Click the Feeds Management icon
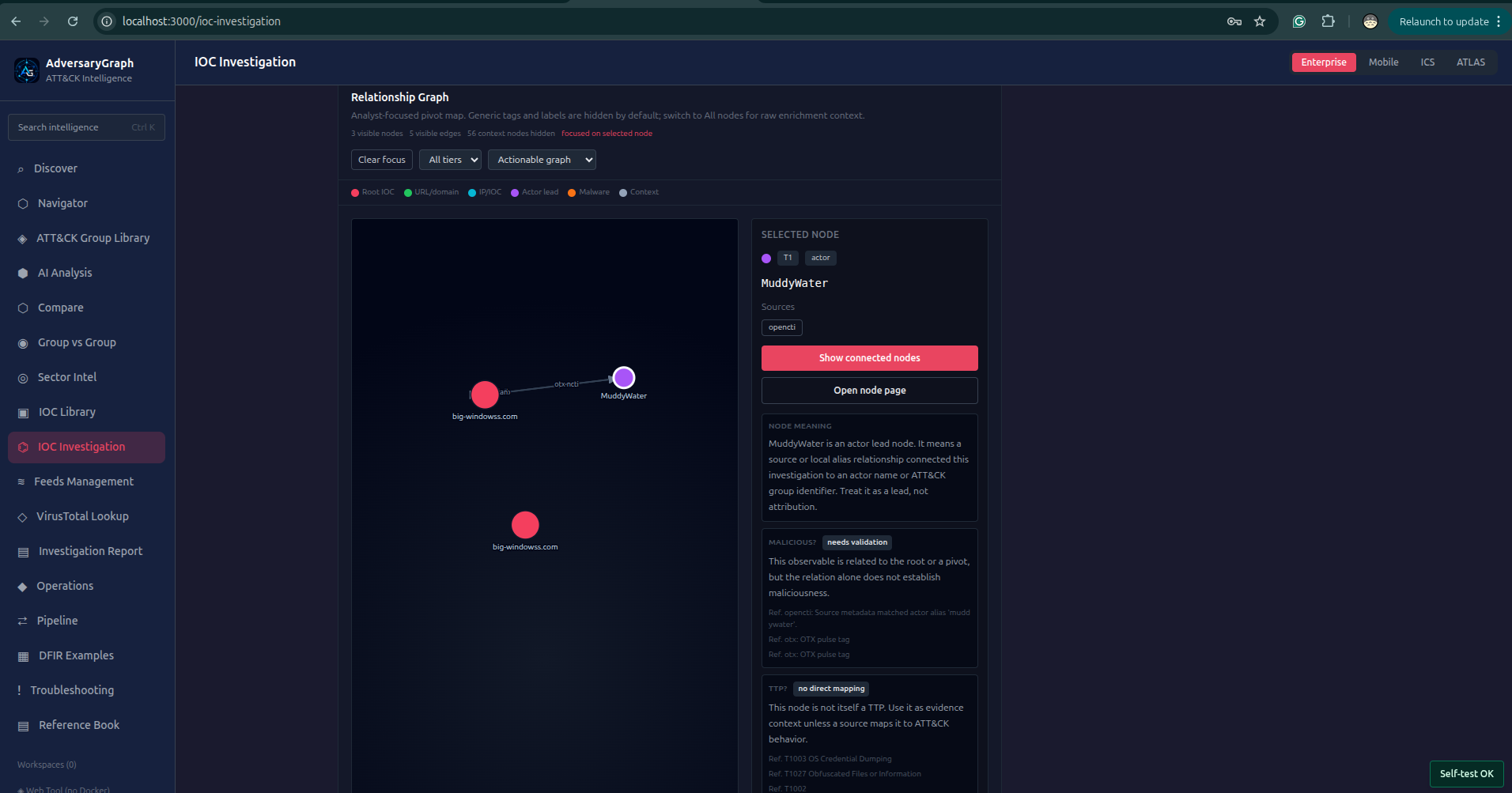The height and width of the screenshot is (793, 1512). click(x=21, y=482)
